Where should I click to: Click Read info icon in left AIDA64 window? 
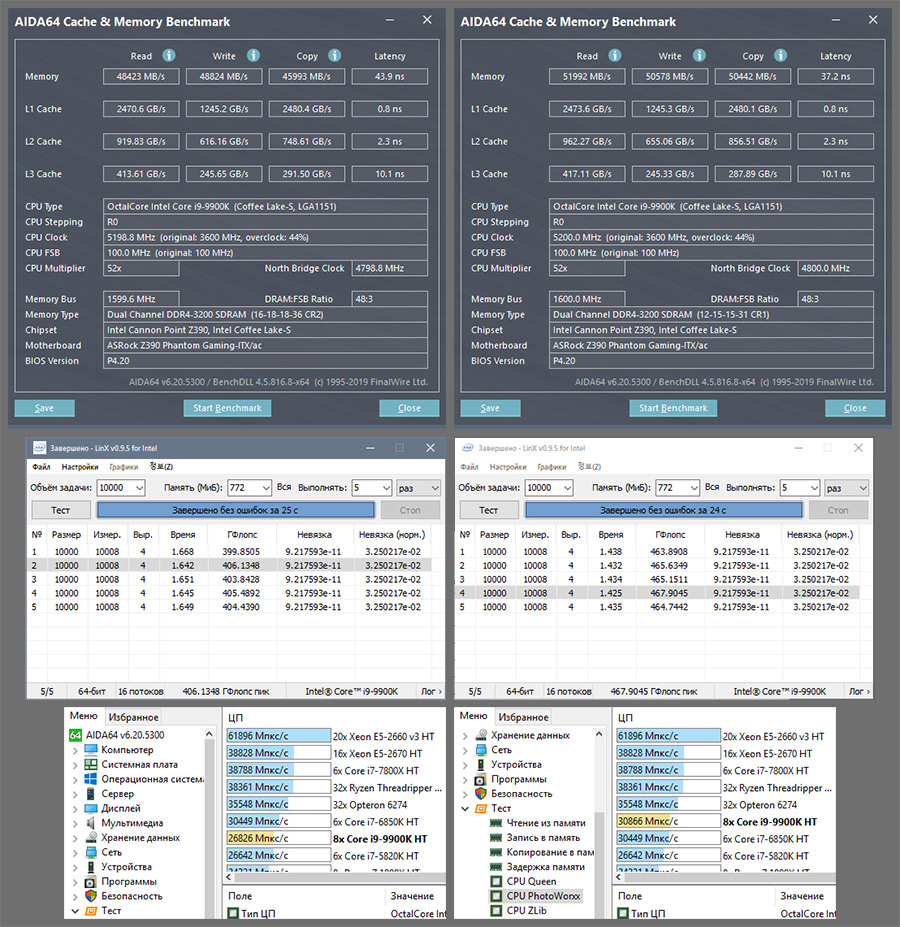pos(169,56)
